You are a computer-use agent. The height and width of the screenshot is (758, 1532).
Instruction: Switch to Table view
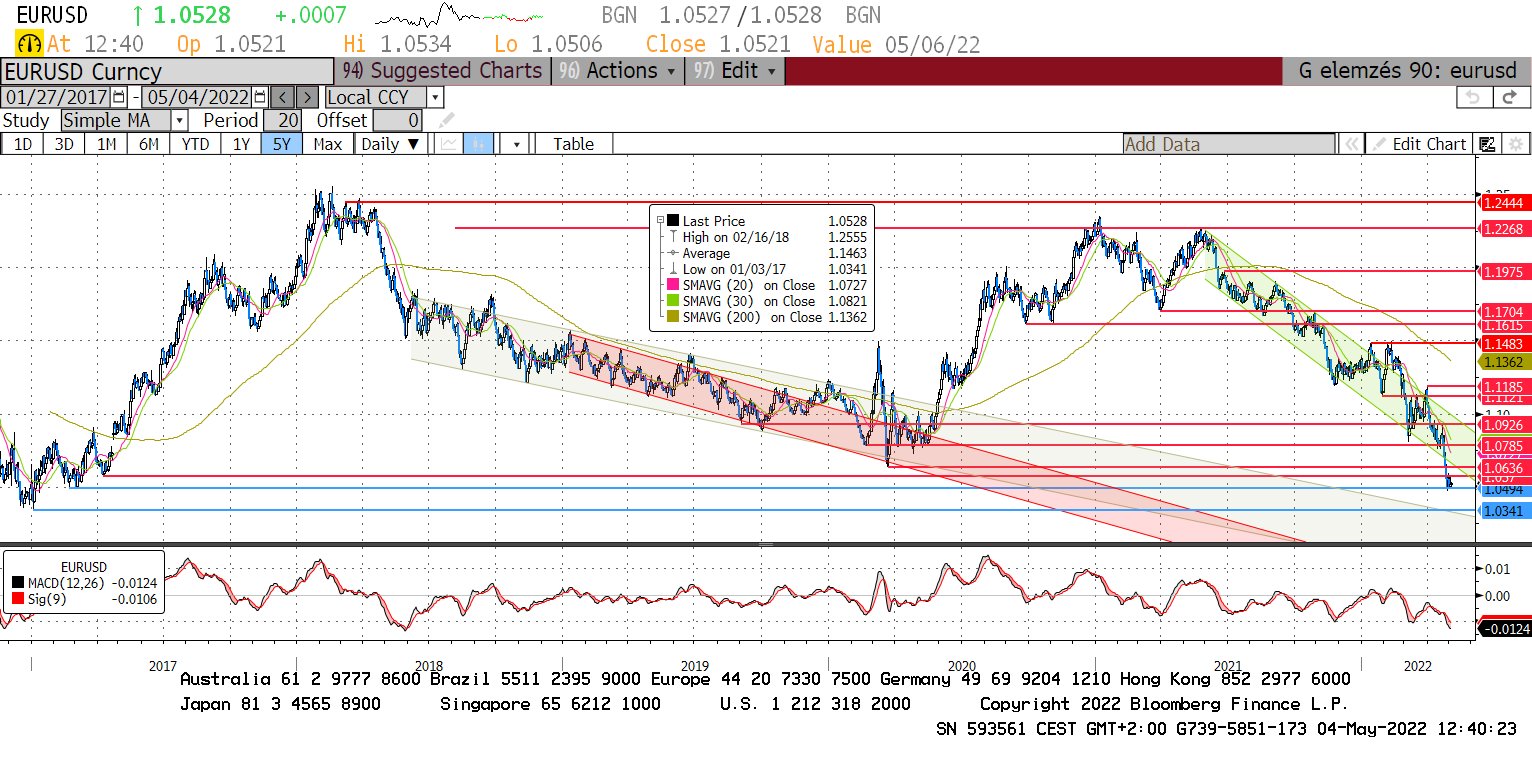coord(573,144)
